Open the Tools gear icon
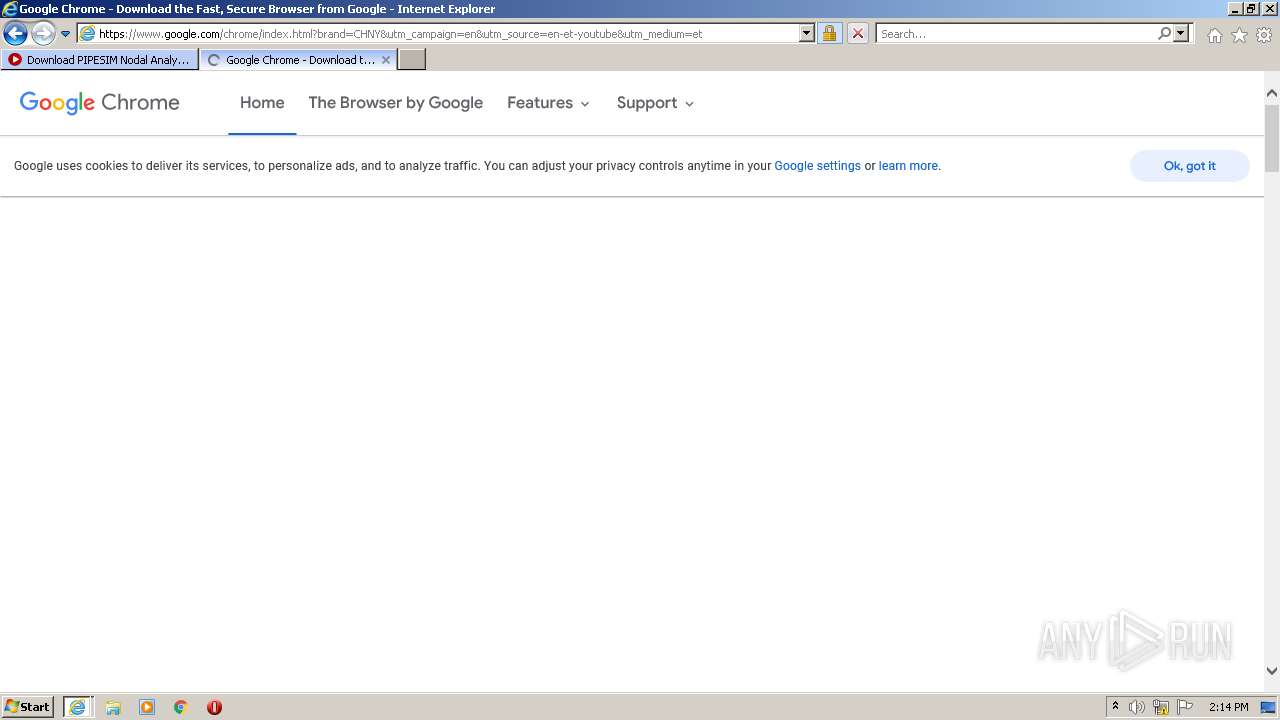 point(1264,35)
